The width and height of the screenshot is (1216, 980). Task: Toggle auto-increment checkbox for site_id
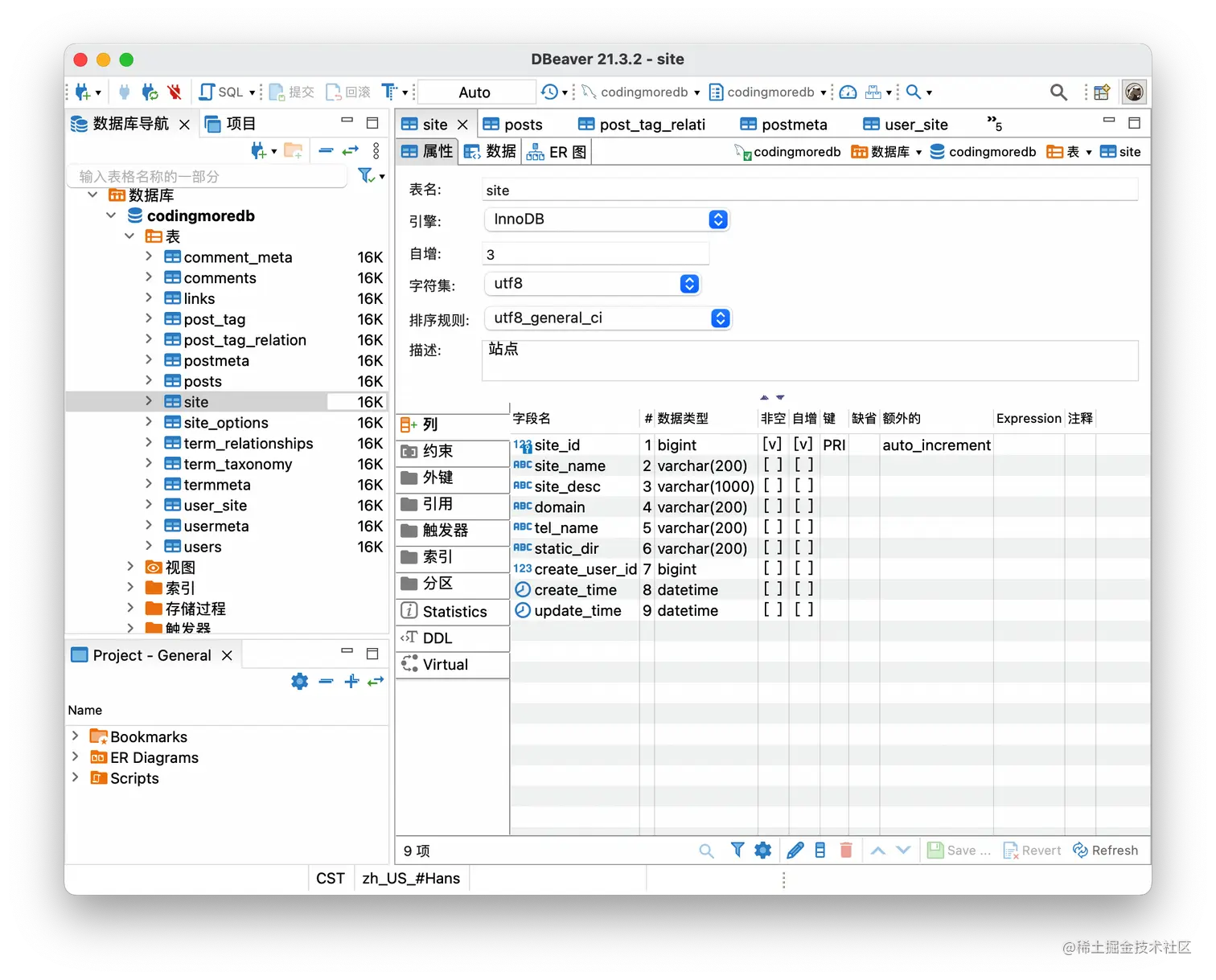(x=803, y=445)
